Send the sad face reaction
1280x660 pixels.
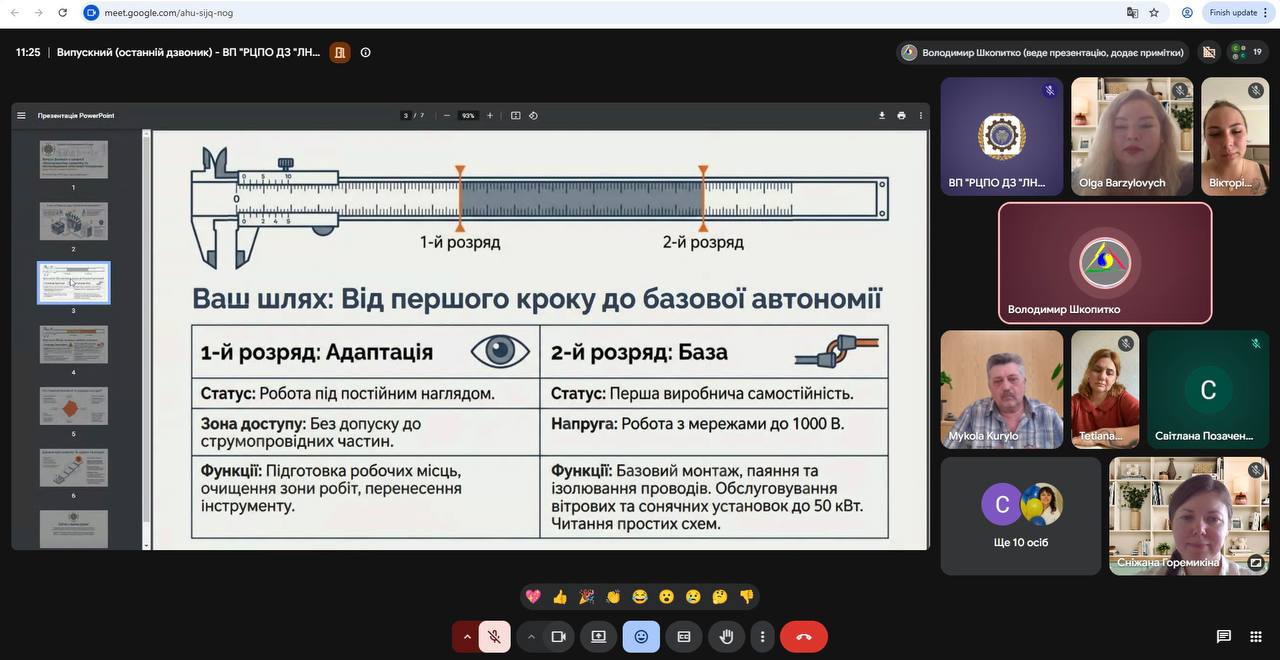693,597
